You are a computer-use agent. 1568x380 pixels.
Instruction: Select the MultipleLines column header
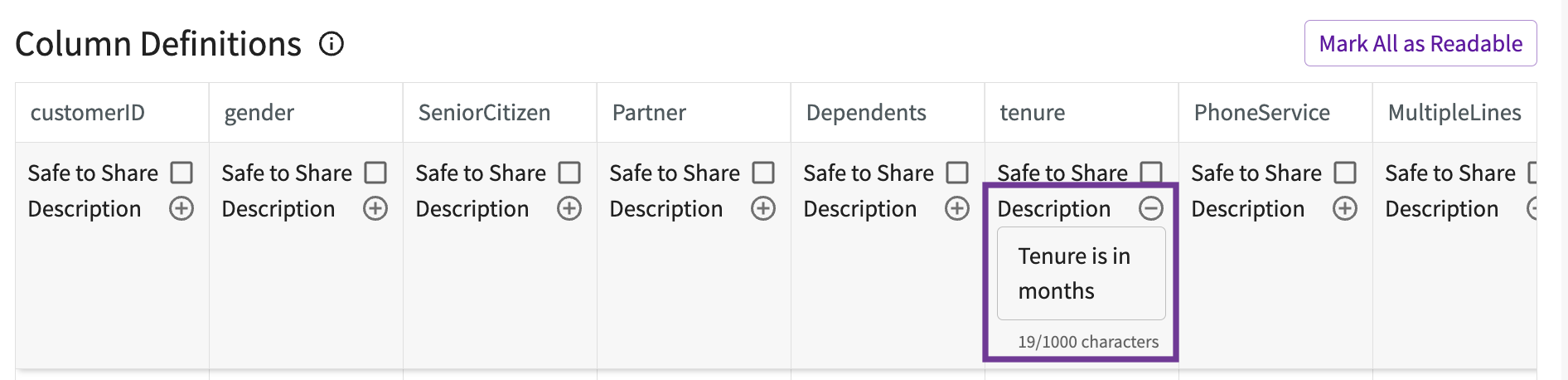[x=1454, y=113]
